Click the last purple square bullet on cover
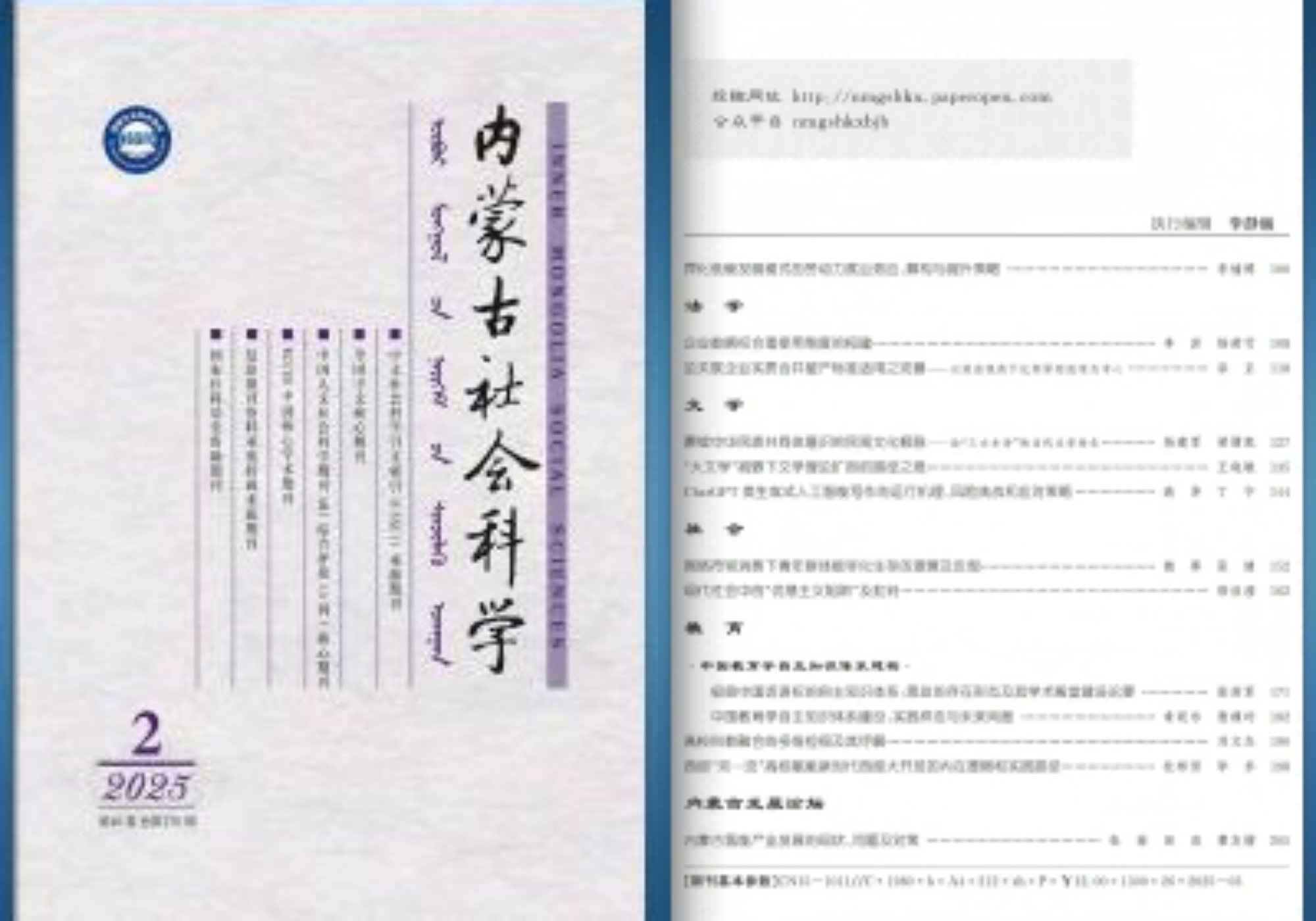Image resolution: width=1316 pixels, height=921 pixels. [395, 334]
